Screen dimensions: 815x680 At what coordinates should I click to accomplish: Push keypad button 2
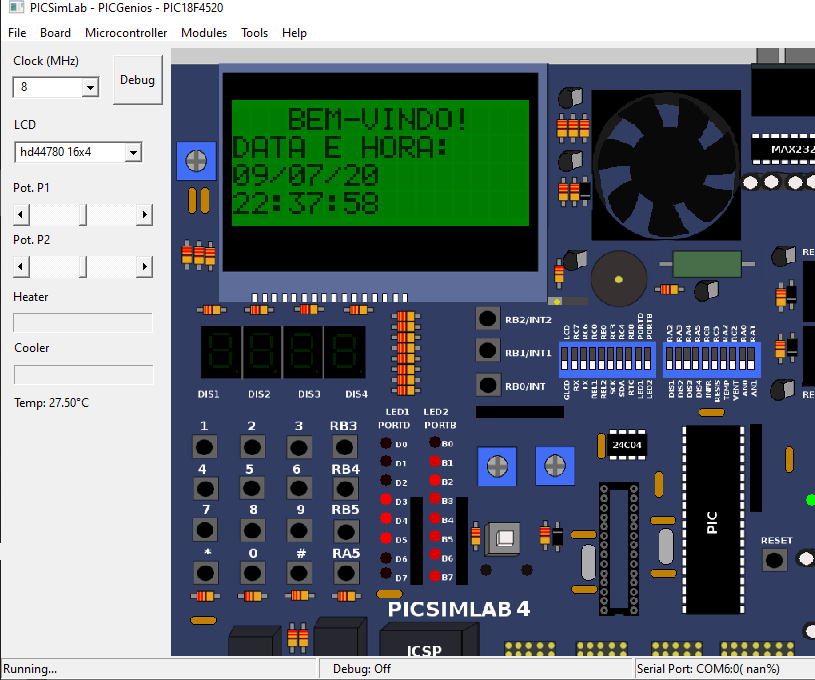click(x=252, y=447)
